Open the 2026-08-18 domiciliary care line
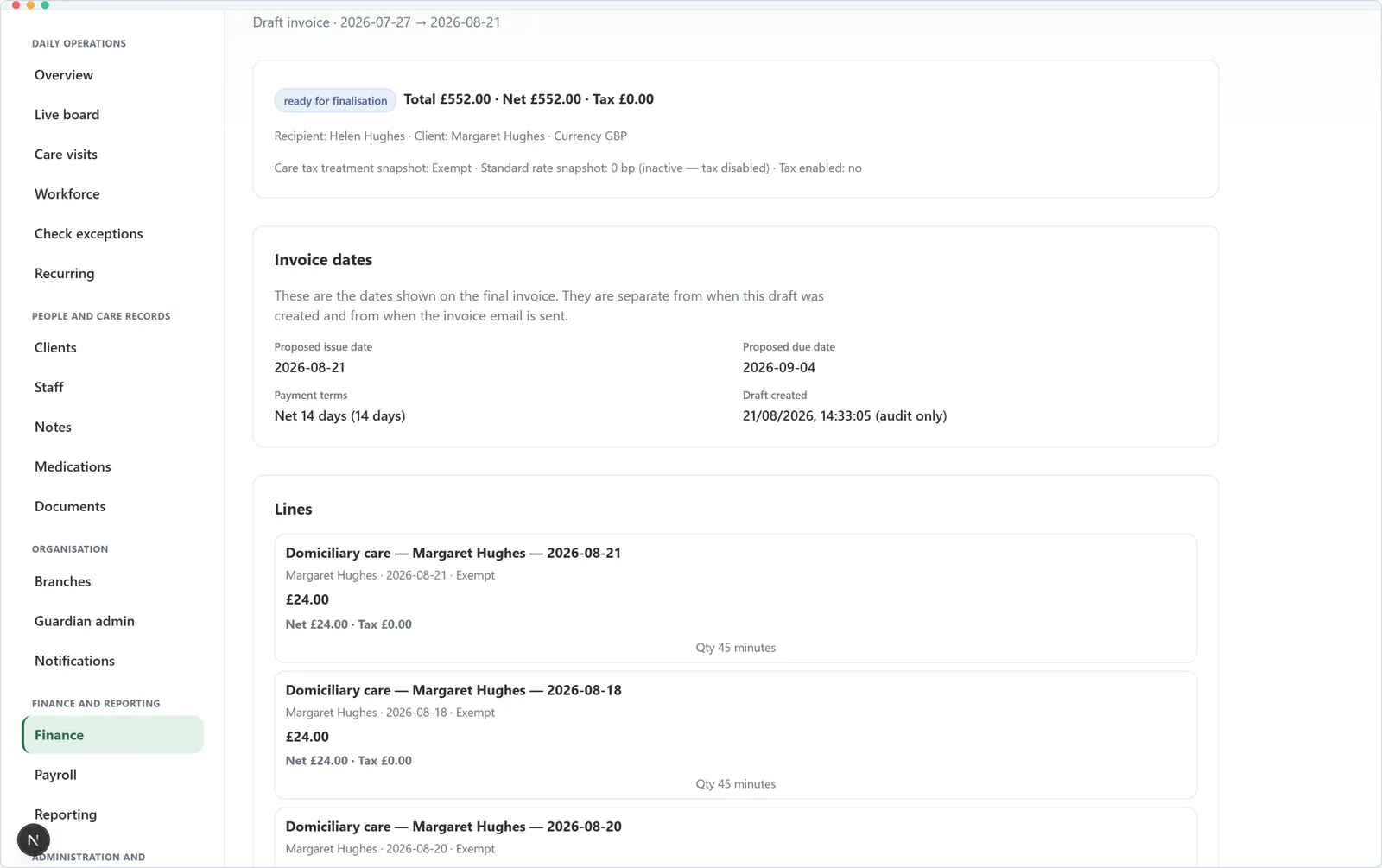This screenshot has width=1382, height=868. pyautogui.click(x=736, y=735)
